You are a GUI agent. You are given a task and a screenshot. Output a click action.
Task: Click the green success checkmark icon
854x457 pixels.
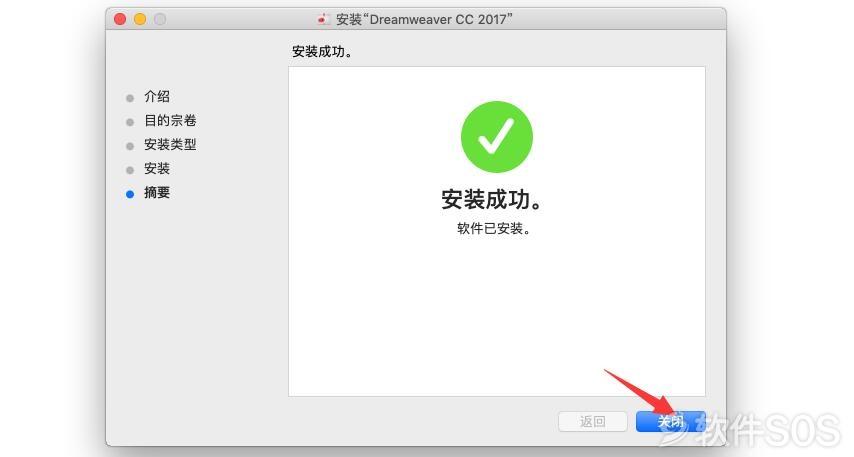click(x=497, y=137)
